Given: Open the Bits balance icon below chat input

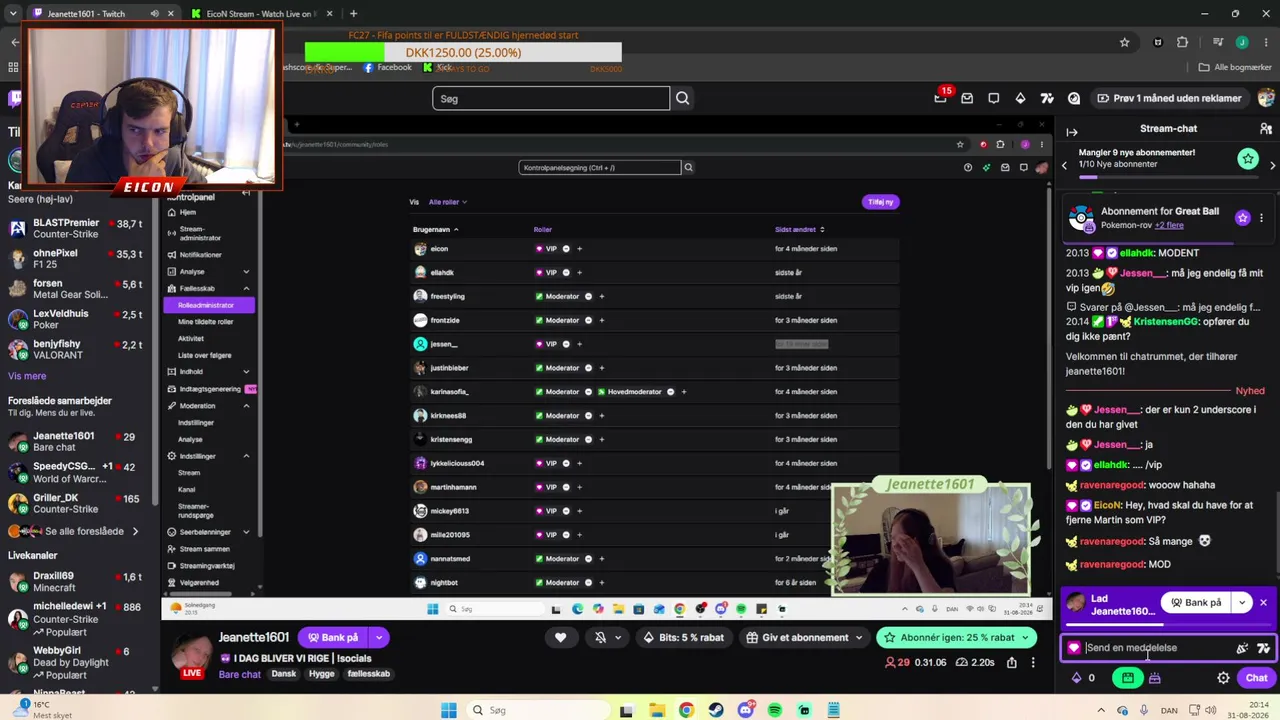Looking at the screenshot, I should (1077, 677).
